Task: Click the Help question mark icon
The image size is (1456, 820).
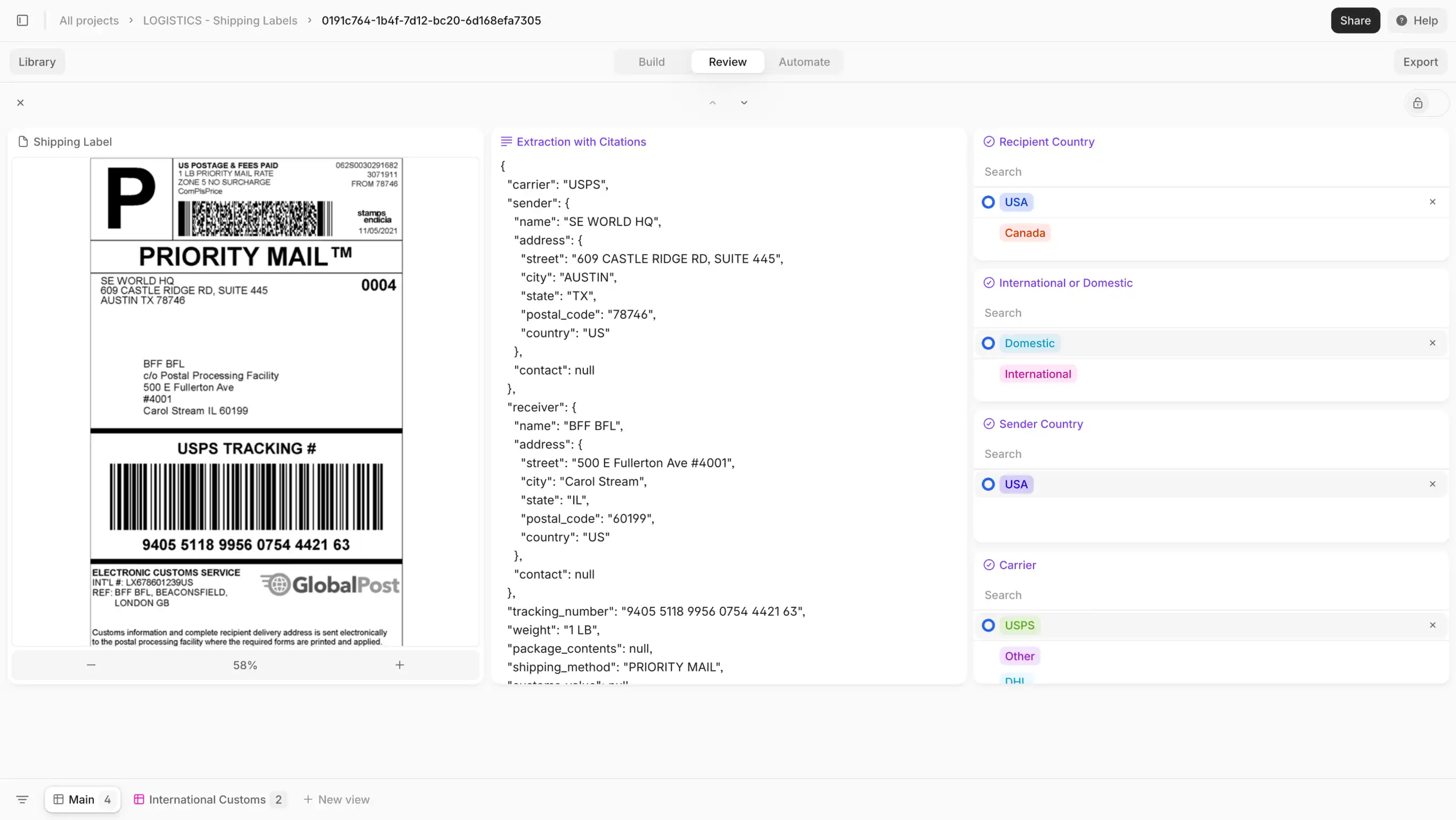Action: (1402, 20)
